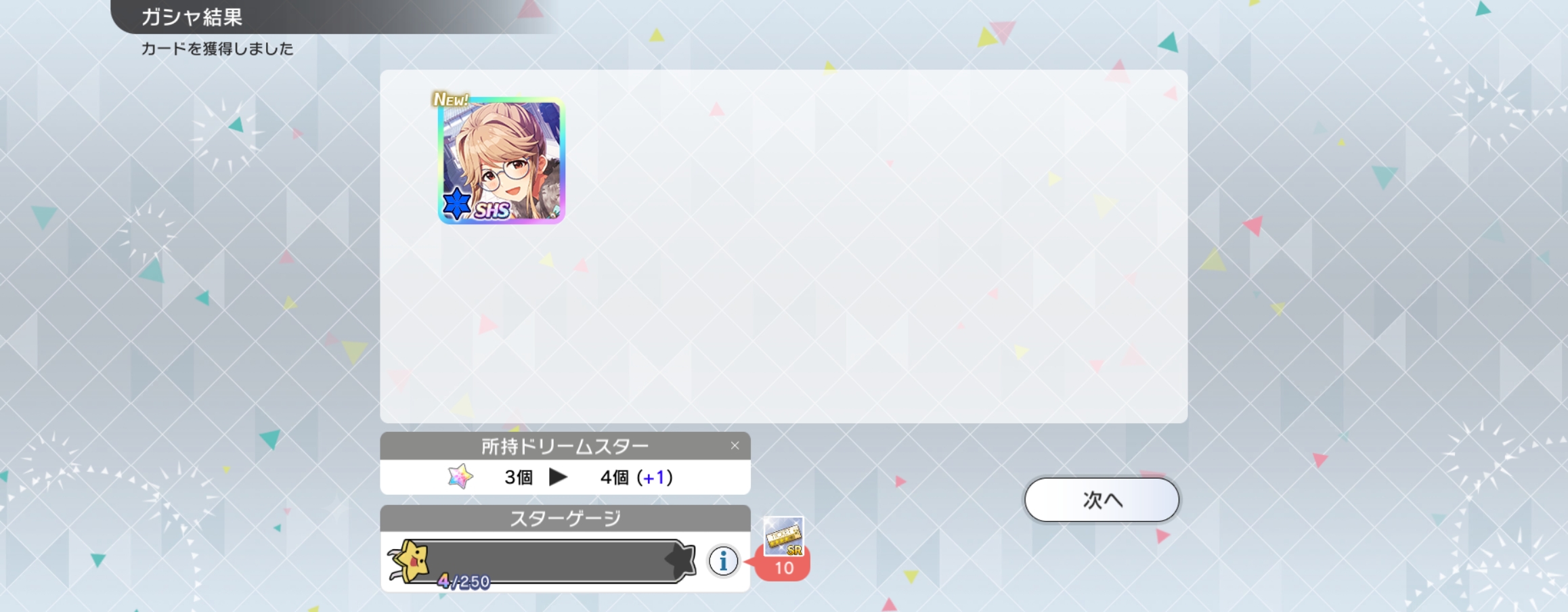Image resolution: width=1568 pixels, height=612 pixels.
Task: Click the SHS rarity label on card
Action: pyautogui.click(x=492, y=211)
